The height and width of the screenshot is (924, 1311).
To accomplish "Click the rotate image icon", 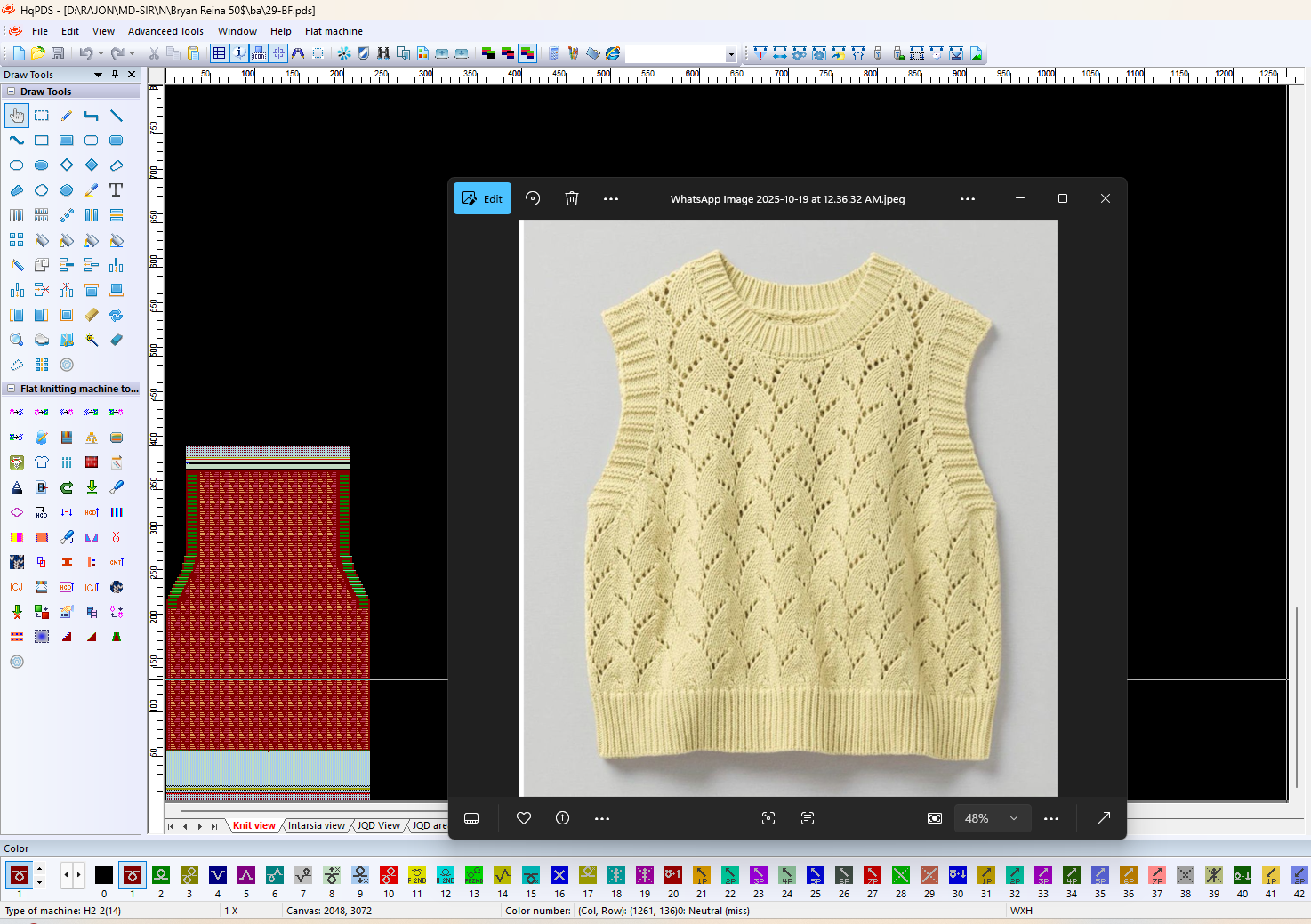I will 533,198.
